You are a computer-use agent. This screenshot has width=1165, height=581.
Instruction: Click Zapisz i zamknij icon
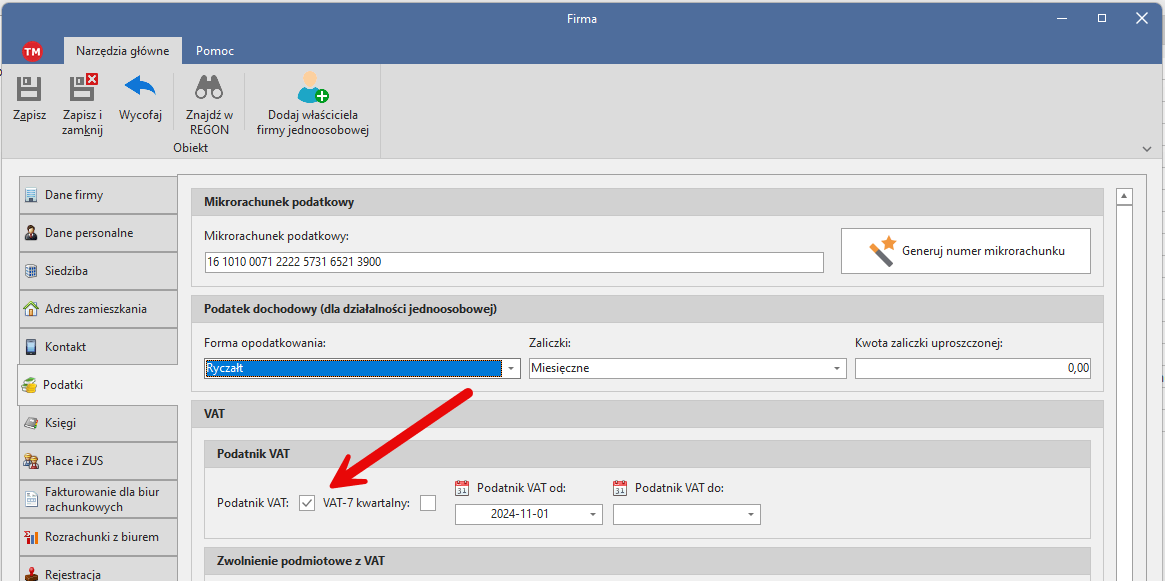82,88
